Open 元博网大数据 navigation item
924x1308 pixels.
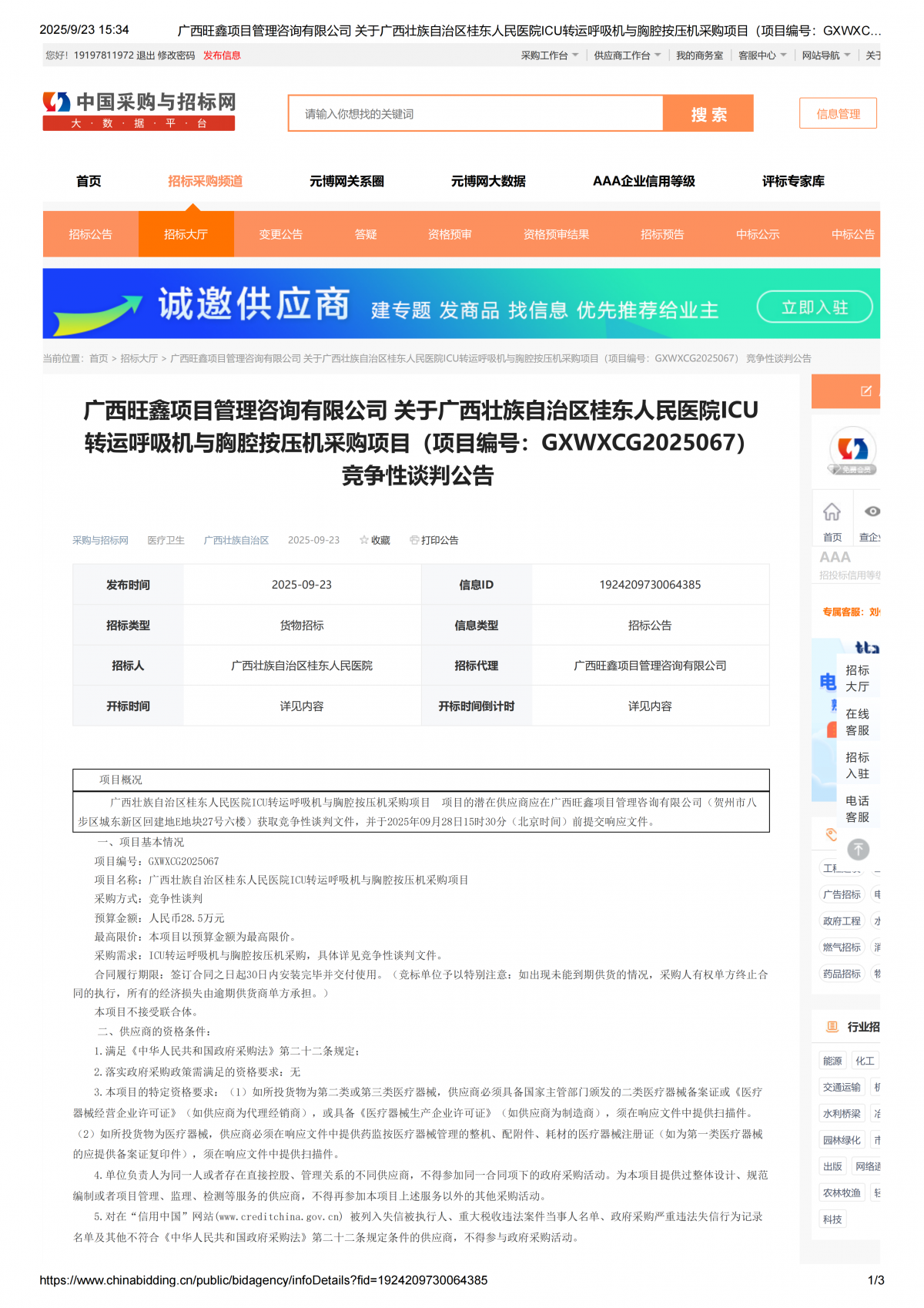(488, 181)
